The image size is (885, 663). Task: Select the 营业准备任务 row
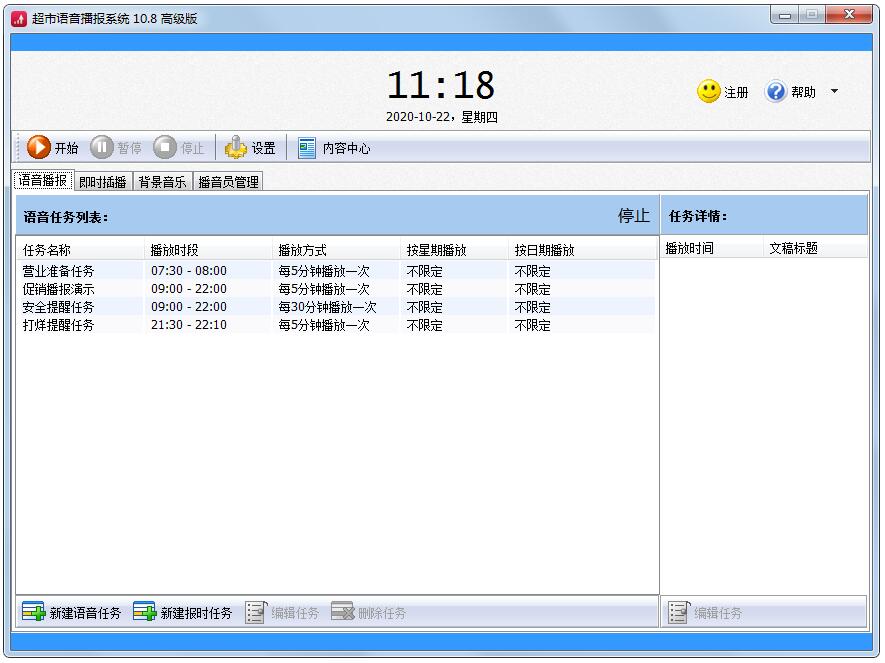[x=337, y=271]
